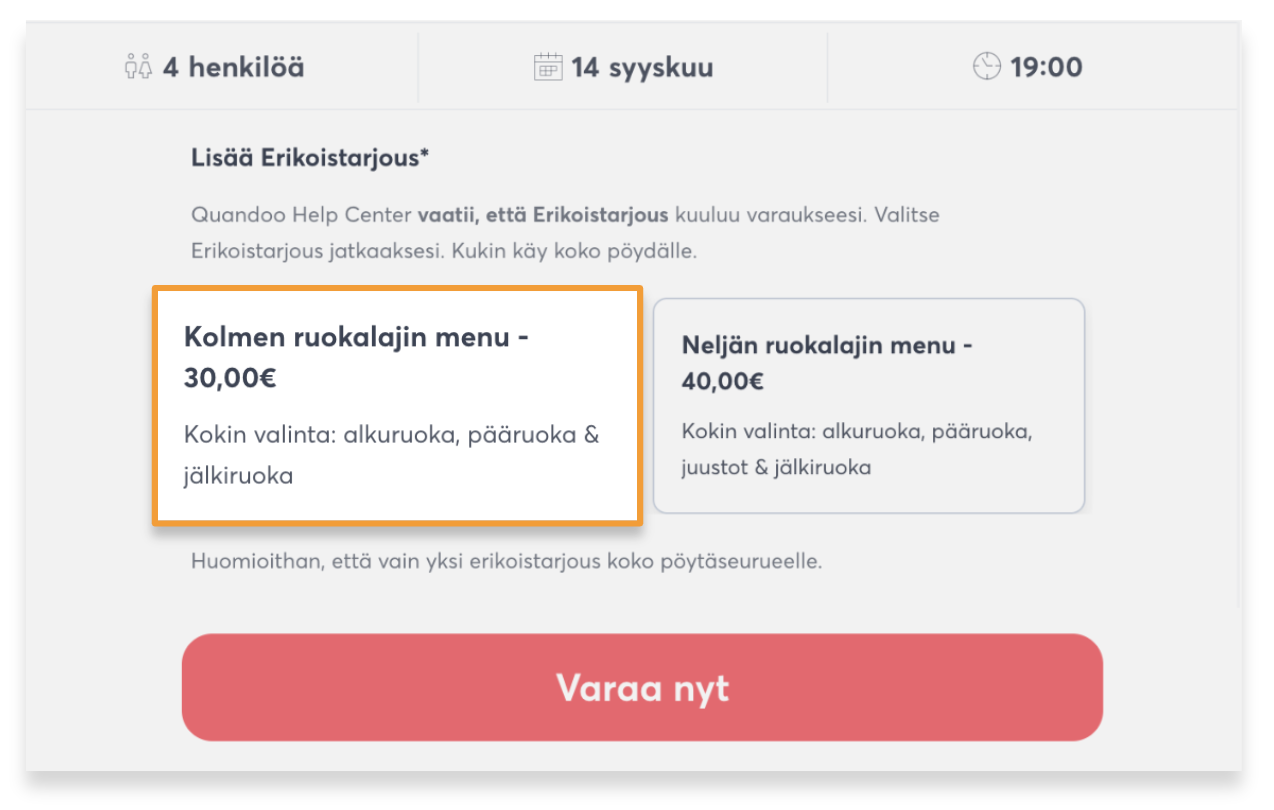
Task: Click the "Kukin käy koko pöydälle" sentence
Action: [574, 250]
